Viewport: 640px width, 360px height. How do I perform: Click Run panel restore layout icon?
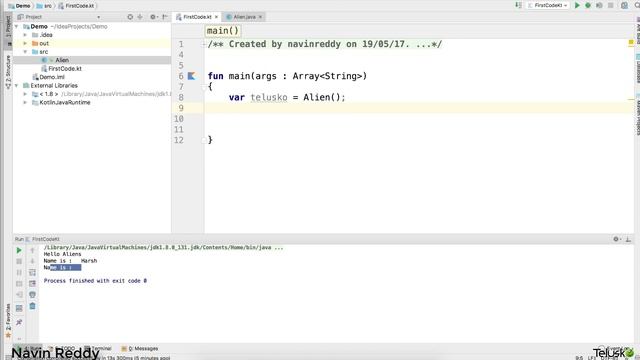[x=19, y=308]
